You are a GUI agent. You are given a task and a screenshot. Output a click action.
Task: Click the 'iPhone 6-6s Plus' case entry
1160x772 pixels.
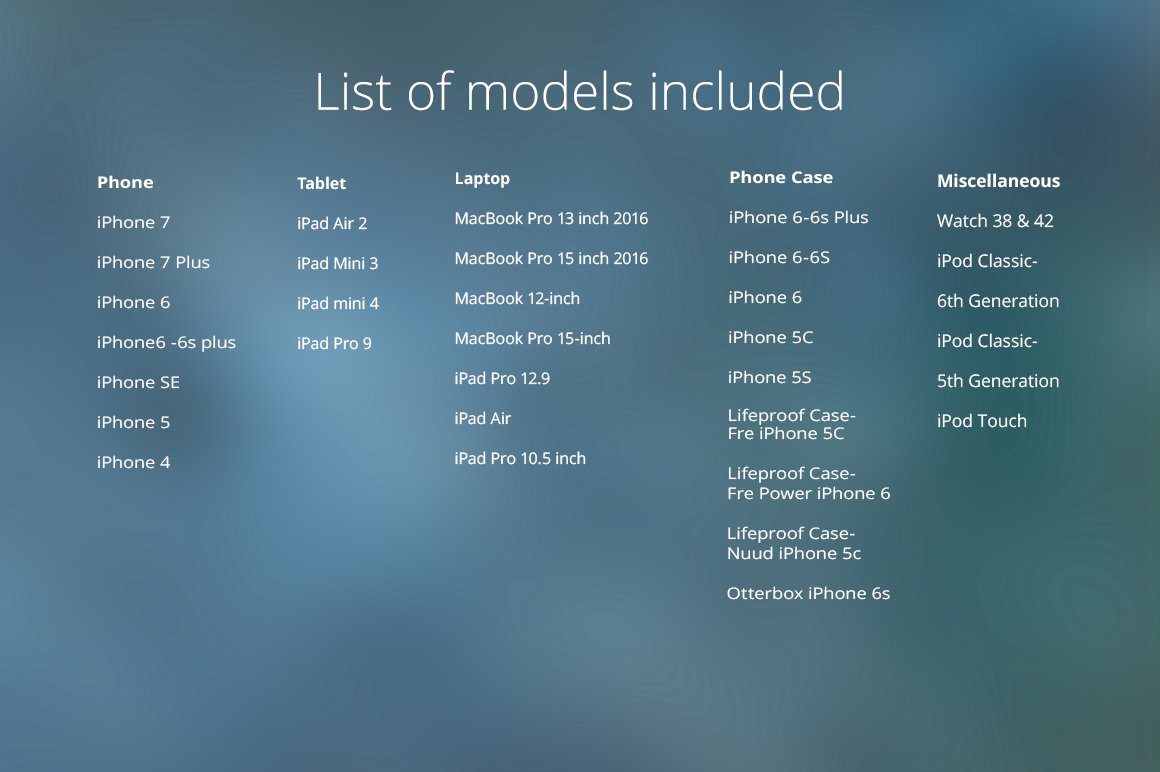click(798, 217)
